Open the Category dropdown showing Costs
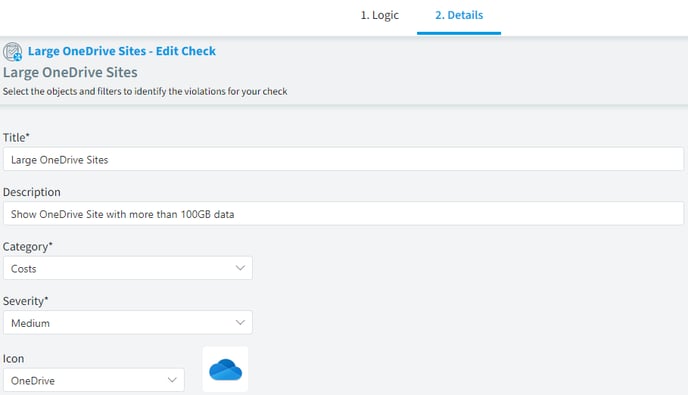The image size is (688, 395). [128, 268]
